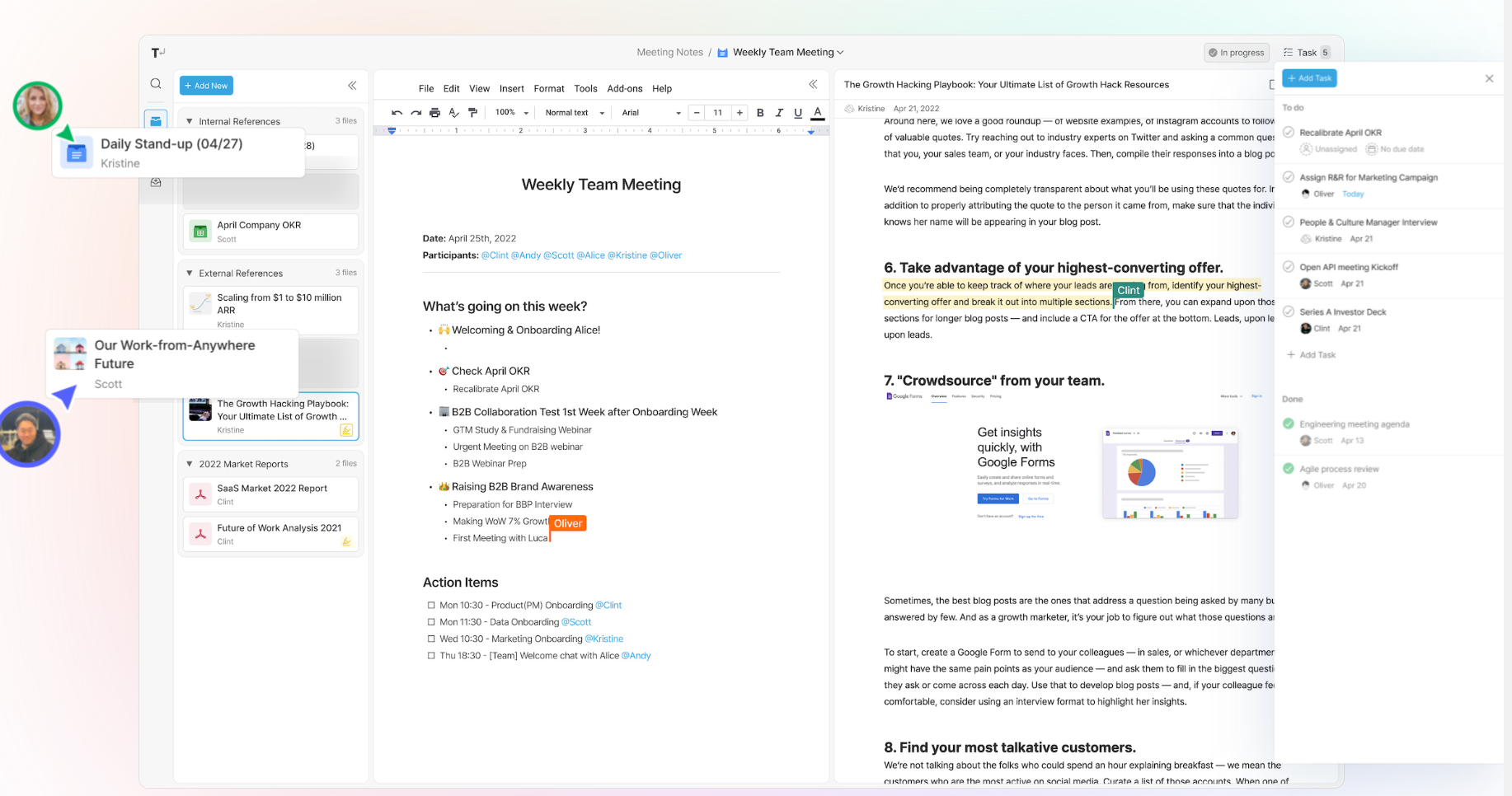Close the task panel

coord(1489,78)
